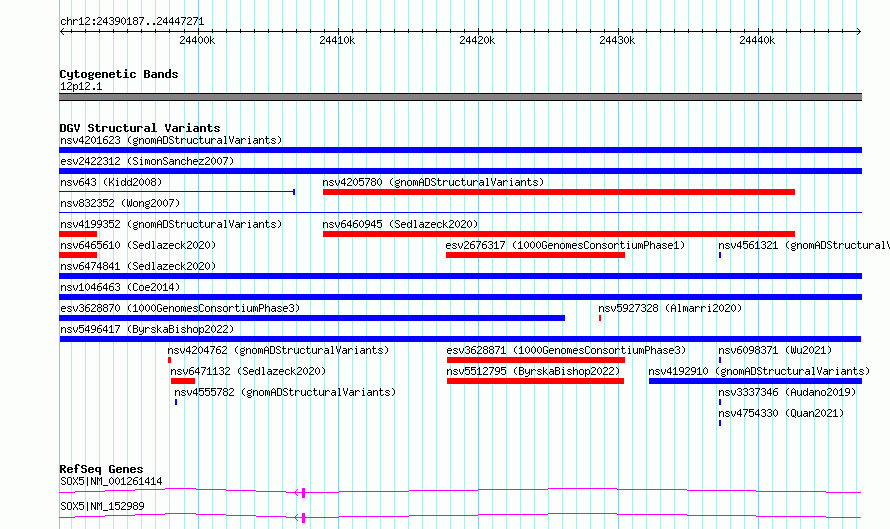Select the blue bar under esv2422312

point(460,171)
